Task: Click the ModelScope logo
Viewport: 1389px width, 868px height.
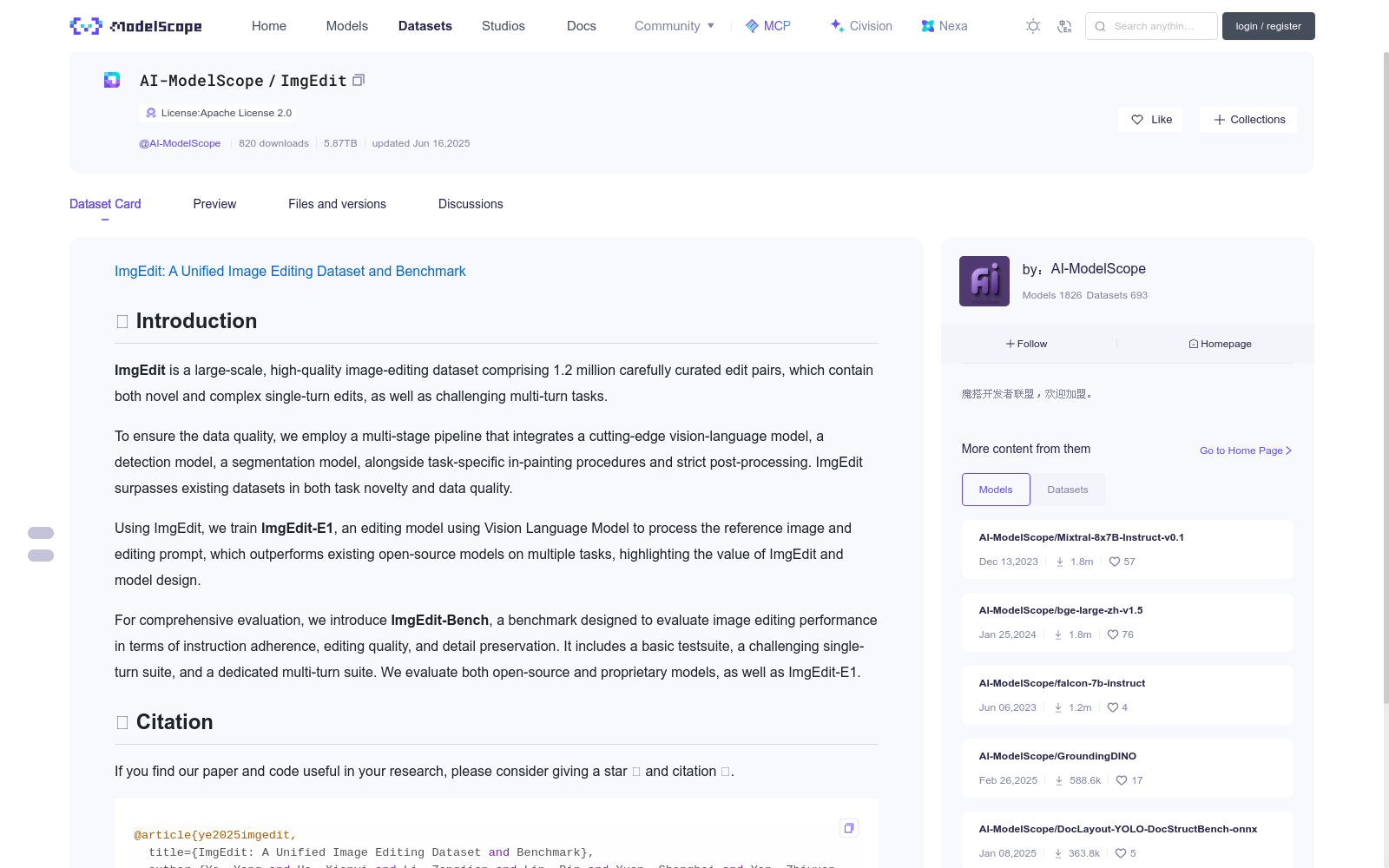Action: [x=135, y=26]
